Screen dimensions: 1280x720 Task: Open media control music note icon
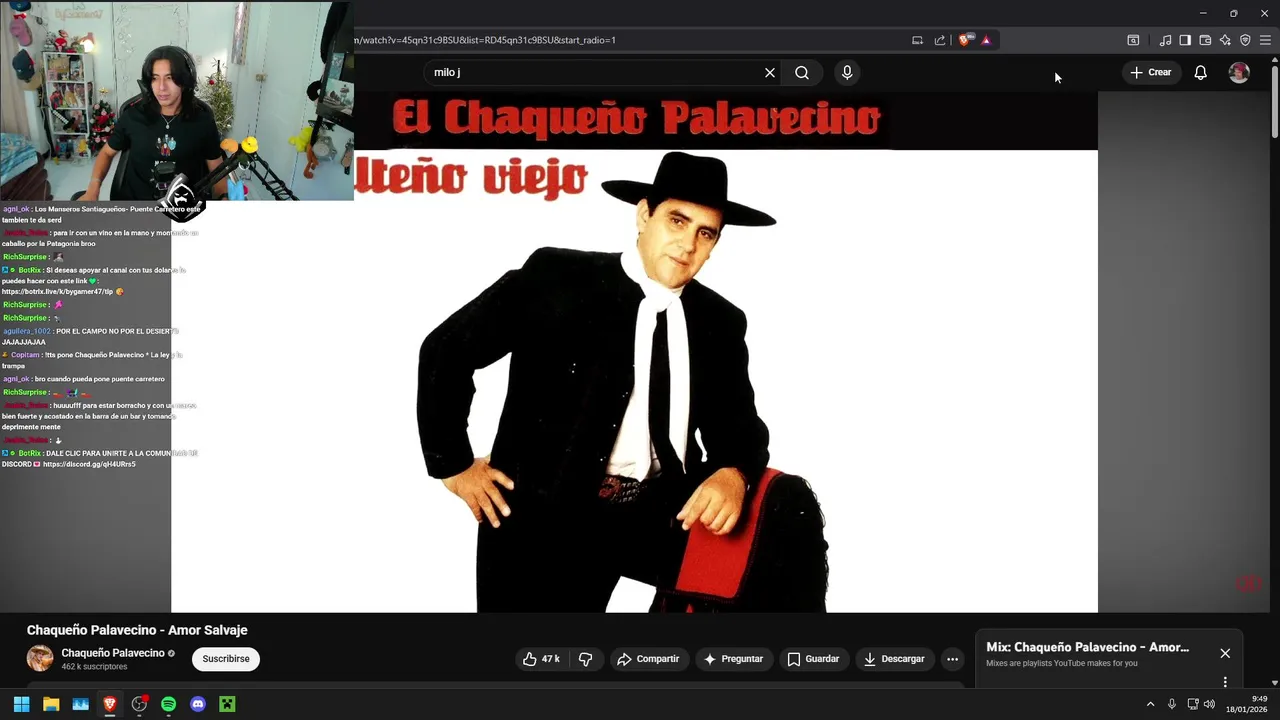click(1165, 40)
